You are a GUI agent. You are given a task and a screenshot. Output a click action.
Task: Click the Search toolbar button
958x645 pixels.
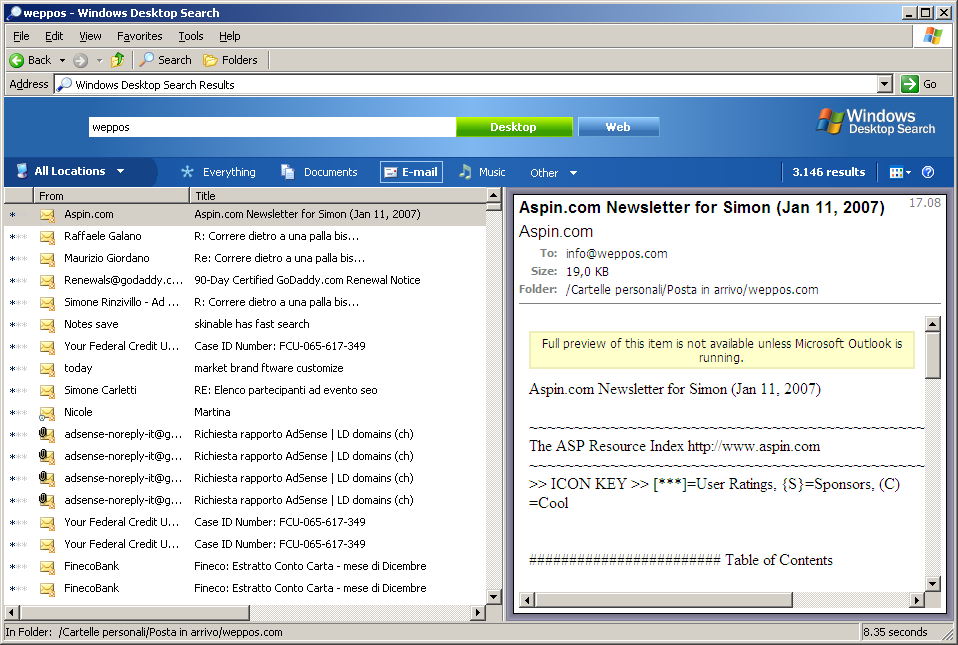pos(166,60)
